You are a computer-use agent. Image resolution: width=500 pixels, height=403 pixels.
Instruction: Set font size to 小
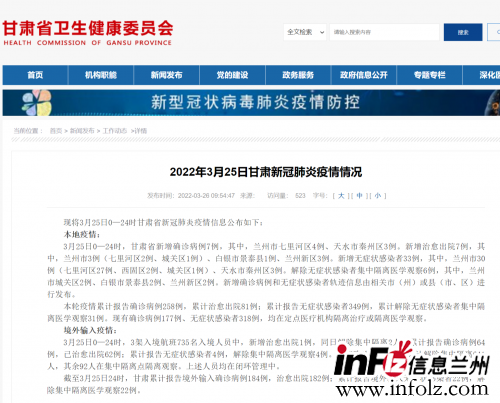378,196
